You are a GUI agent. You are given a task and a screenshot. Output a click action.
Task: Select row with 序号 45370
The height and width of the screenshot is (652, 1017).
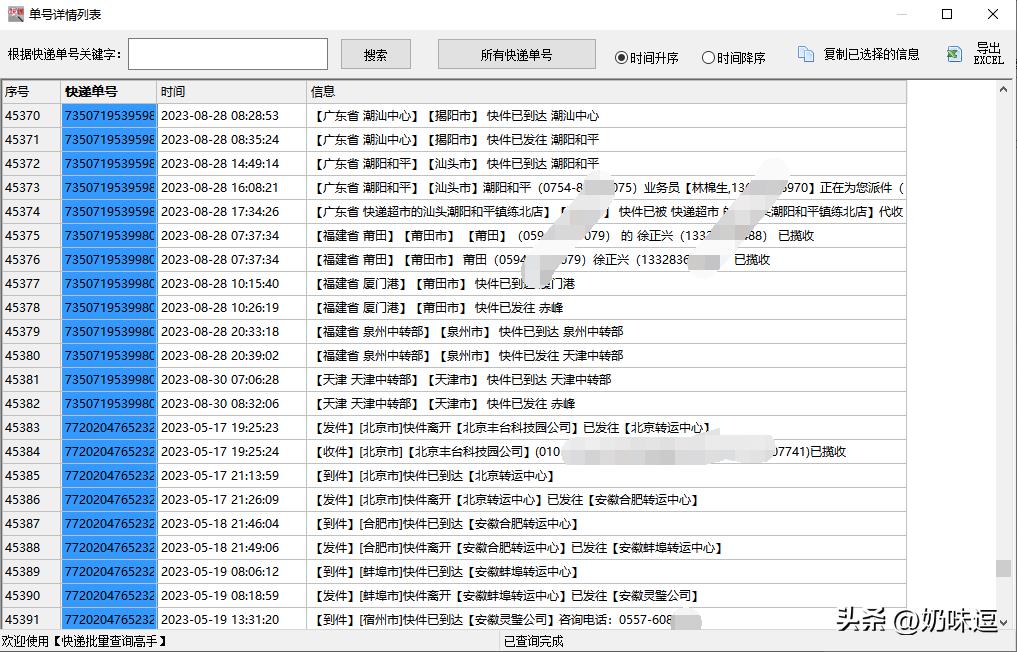tap(30, 116)
